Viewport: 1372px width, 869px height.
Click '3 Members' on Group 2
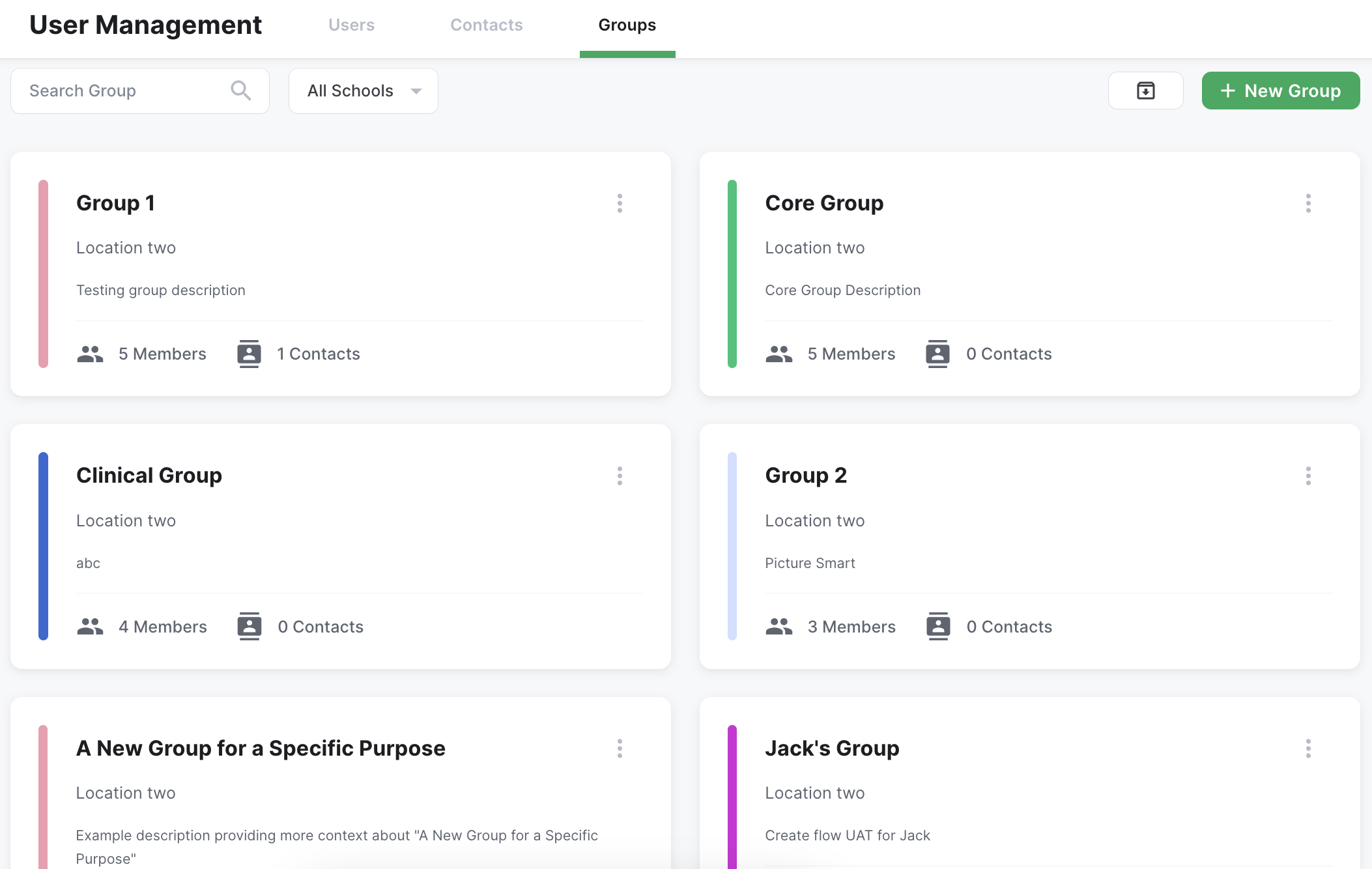tap(851, 627)
